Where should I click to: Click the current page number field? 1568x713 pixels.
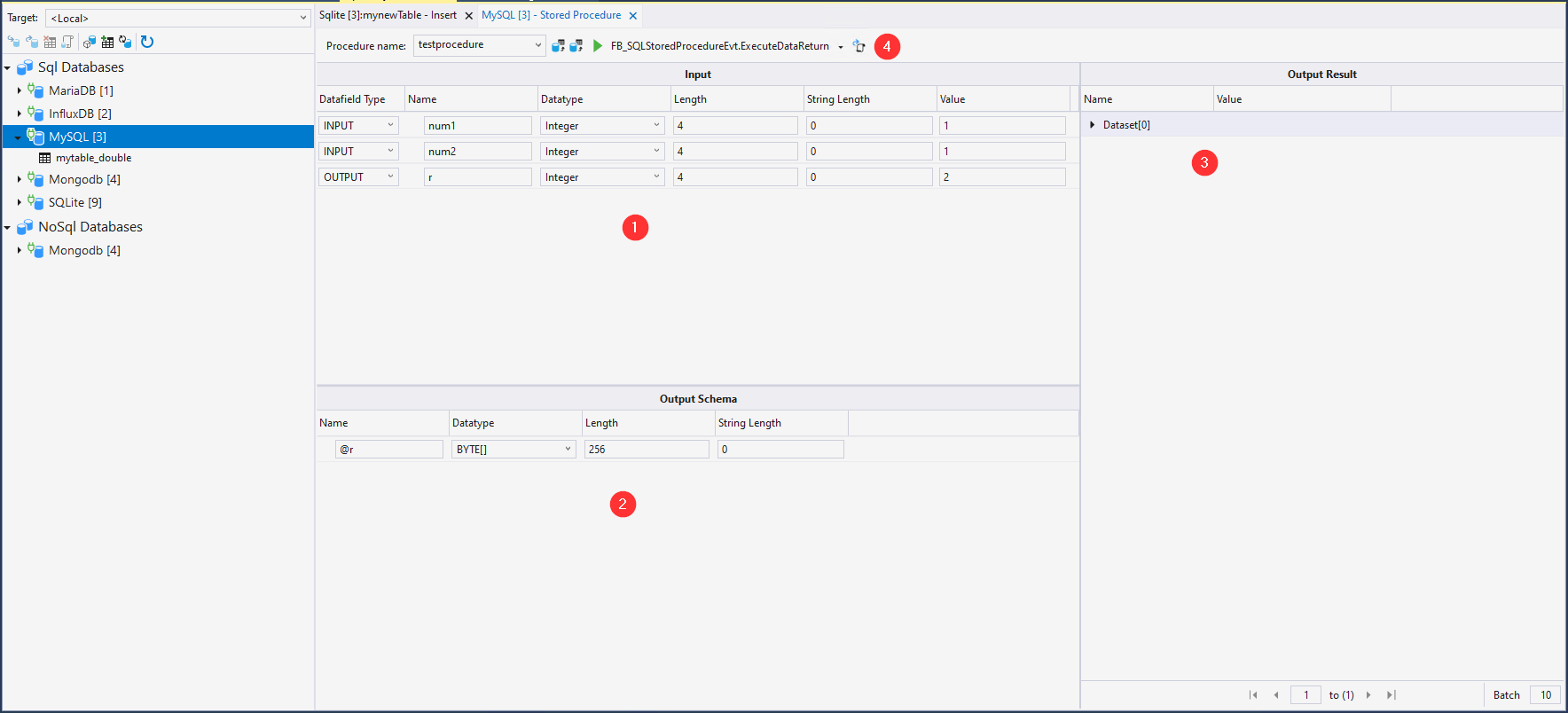(x=1305, y=695)
